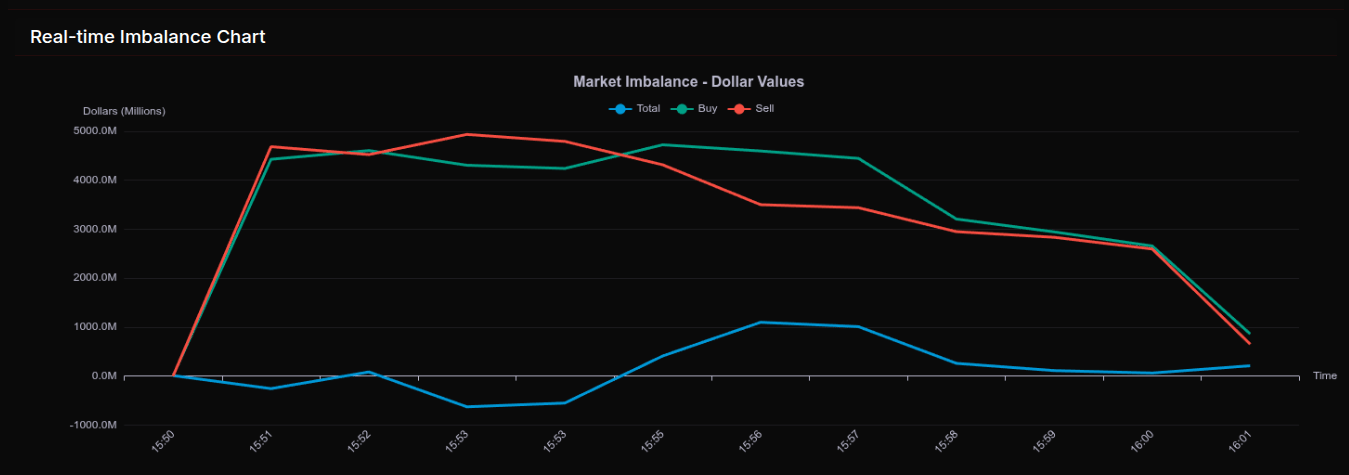Click the Total line peak at 15:56

[760, 322]
